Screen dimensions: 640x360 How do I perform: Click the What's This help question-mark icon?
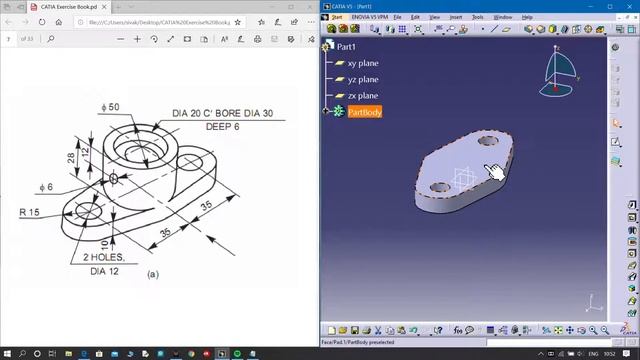(438, 330)
